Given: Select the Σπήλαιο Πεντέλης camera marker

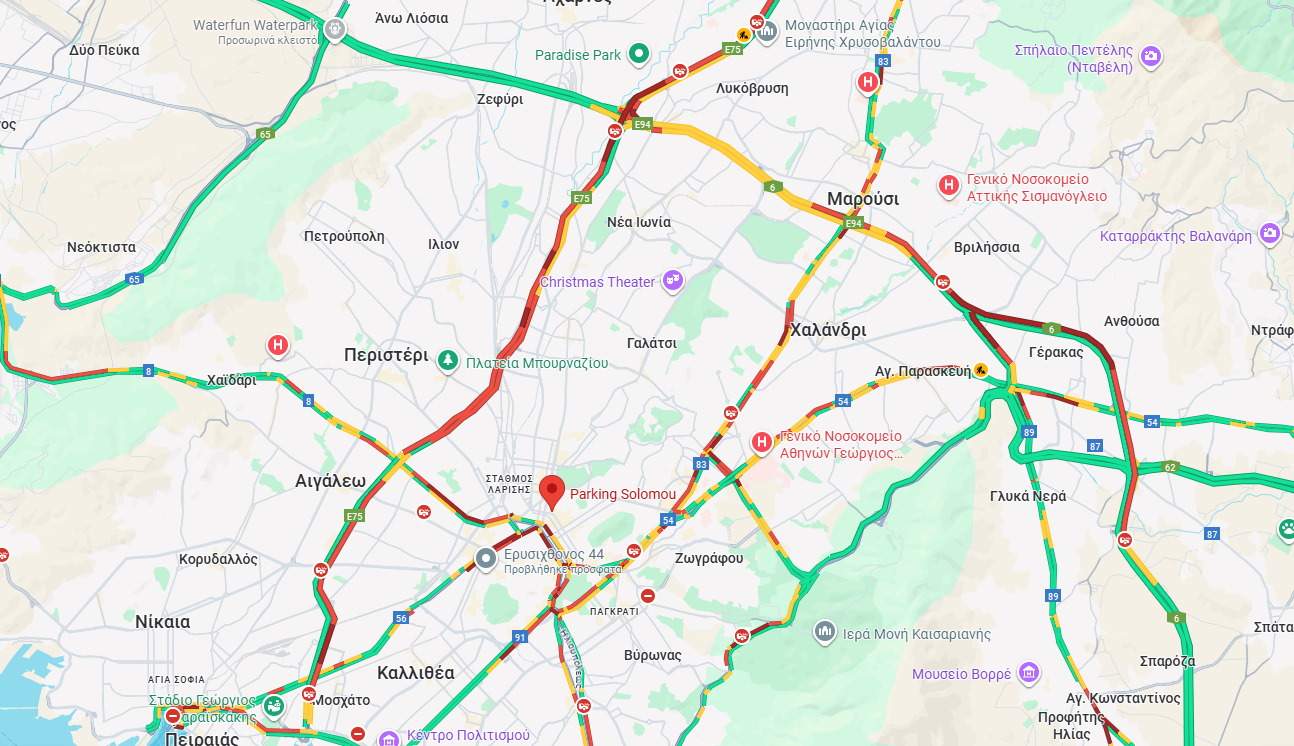Looking at the screenshot, I should pos(1151,57).
